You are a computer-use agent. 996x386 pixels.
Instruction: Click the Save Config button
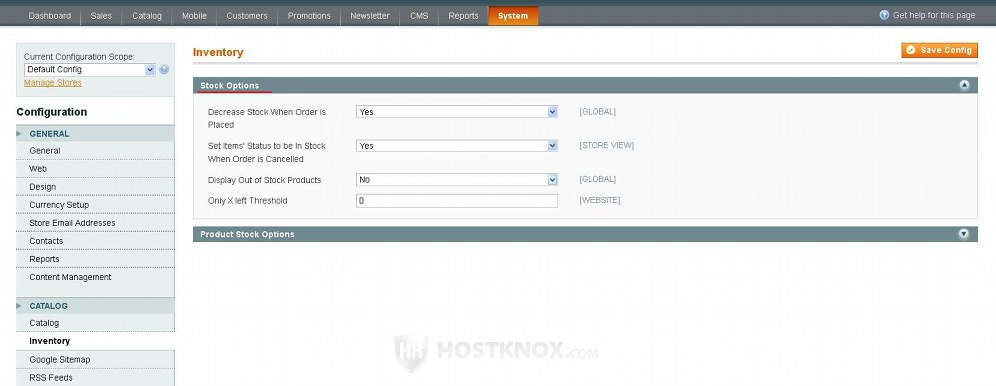point(939,50)
